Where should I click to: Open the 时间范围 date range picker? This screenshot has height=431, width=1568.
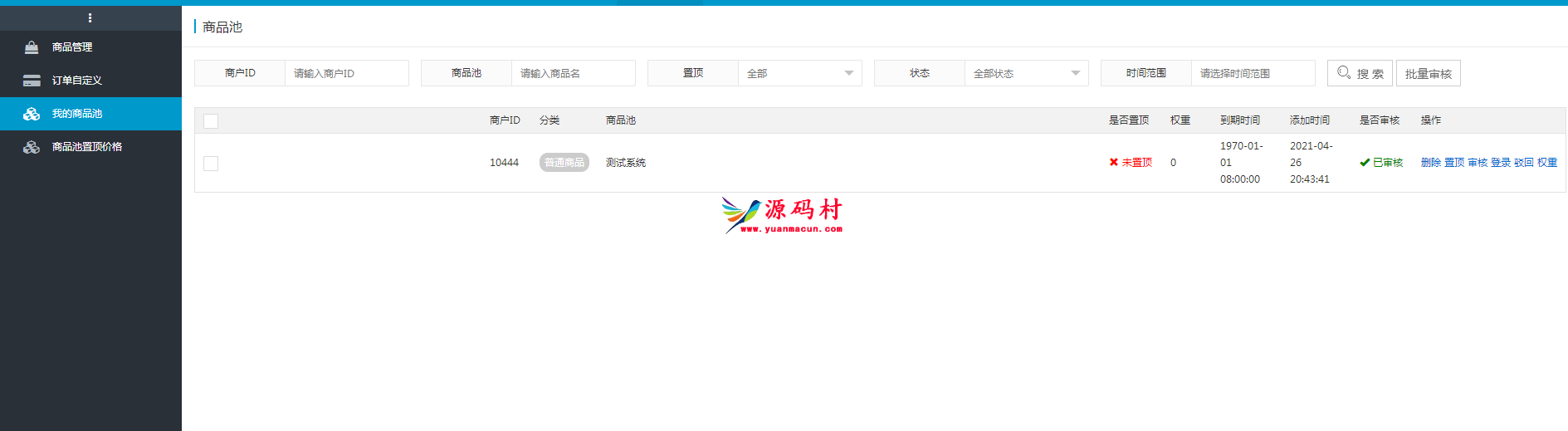1253,73
